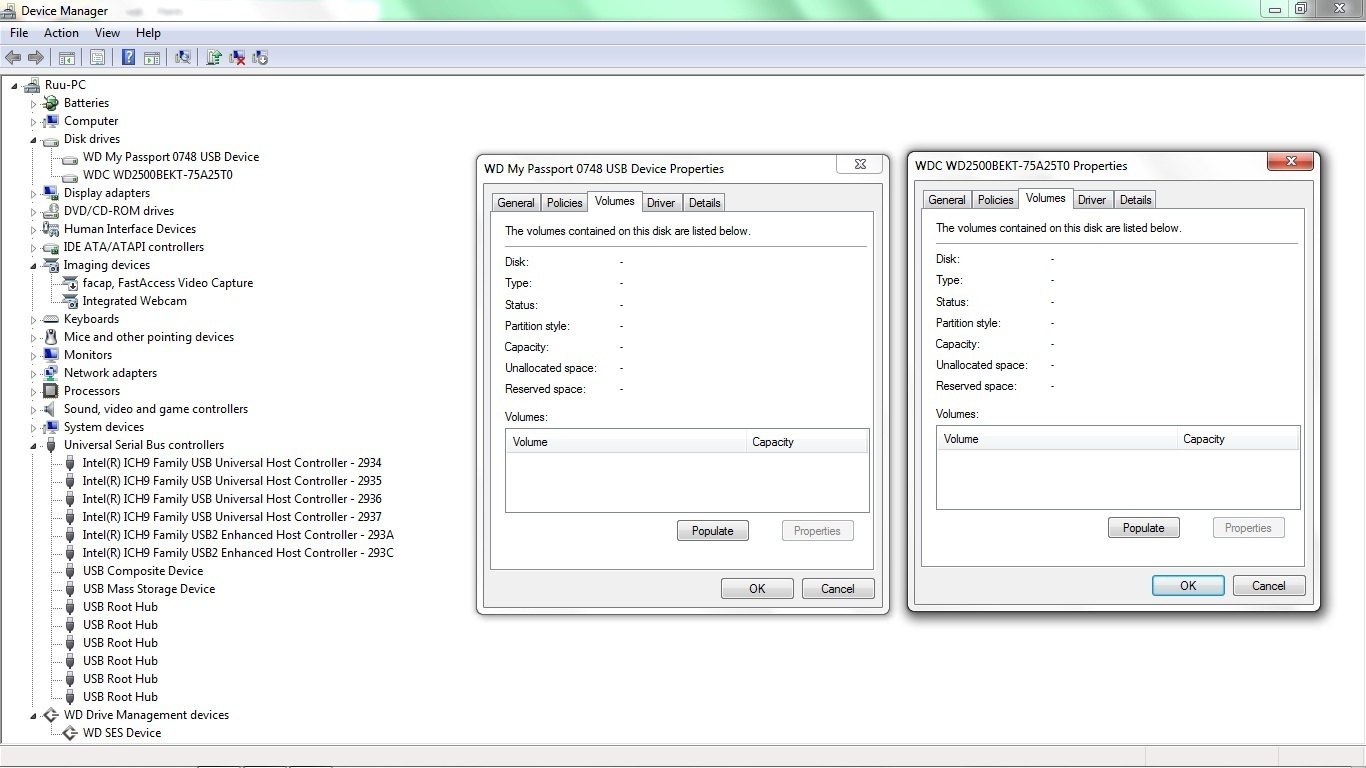Switch to Driver tab in WDC WD2500BEKT Properties
Image resolution: width=1366 pixels, height=768 pixels.
(x=1092, y=200)
